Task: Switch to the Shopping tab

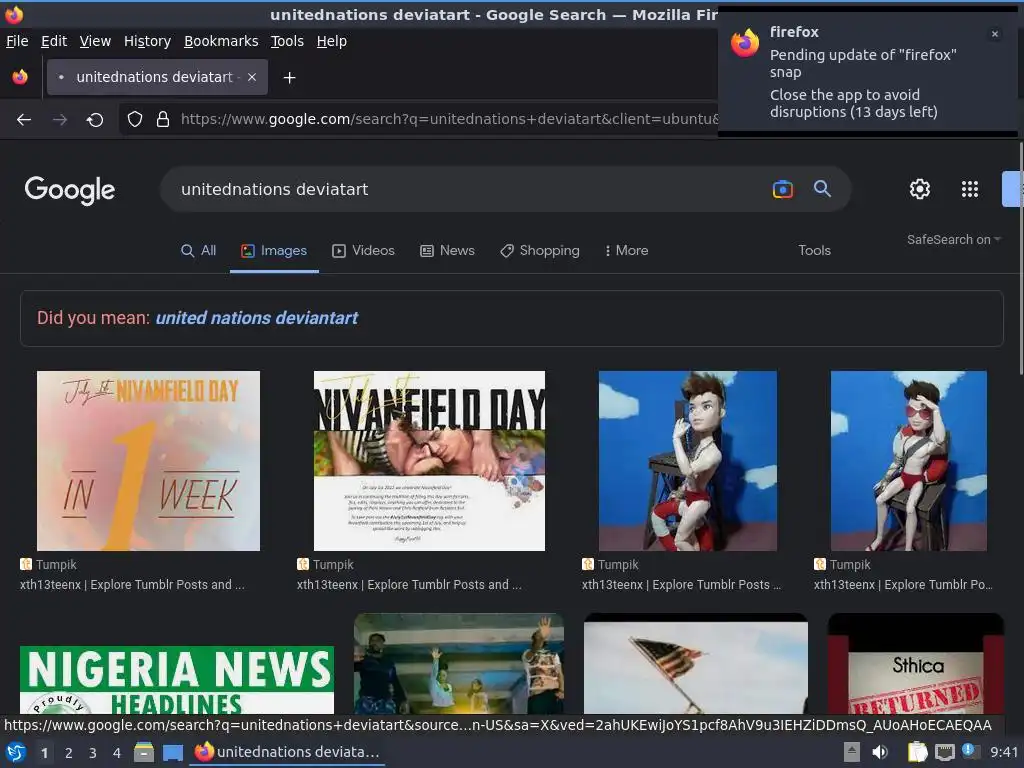Action: pyautogui.click(x=540, y=251)
